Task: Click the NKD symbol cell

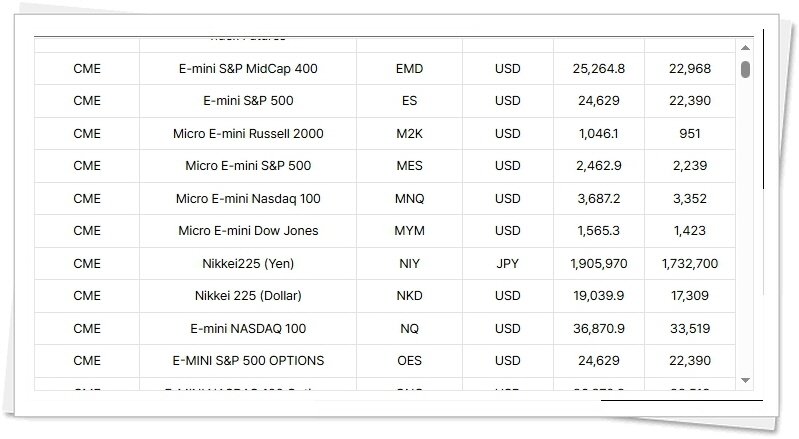Action: tap(409, 296)
